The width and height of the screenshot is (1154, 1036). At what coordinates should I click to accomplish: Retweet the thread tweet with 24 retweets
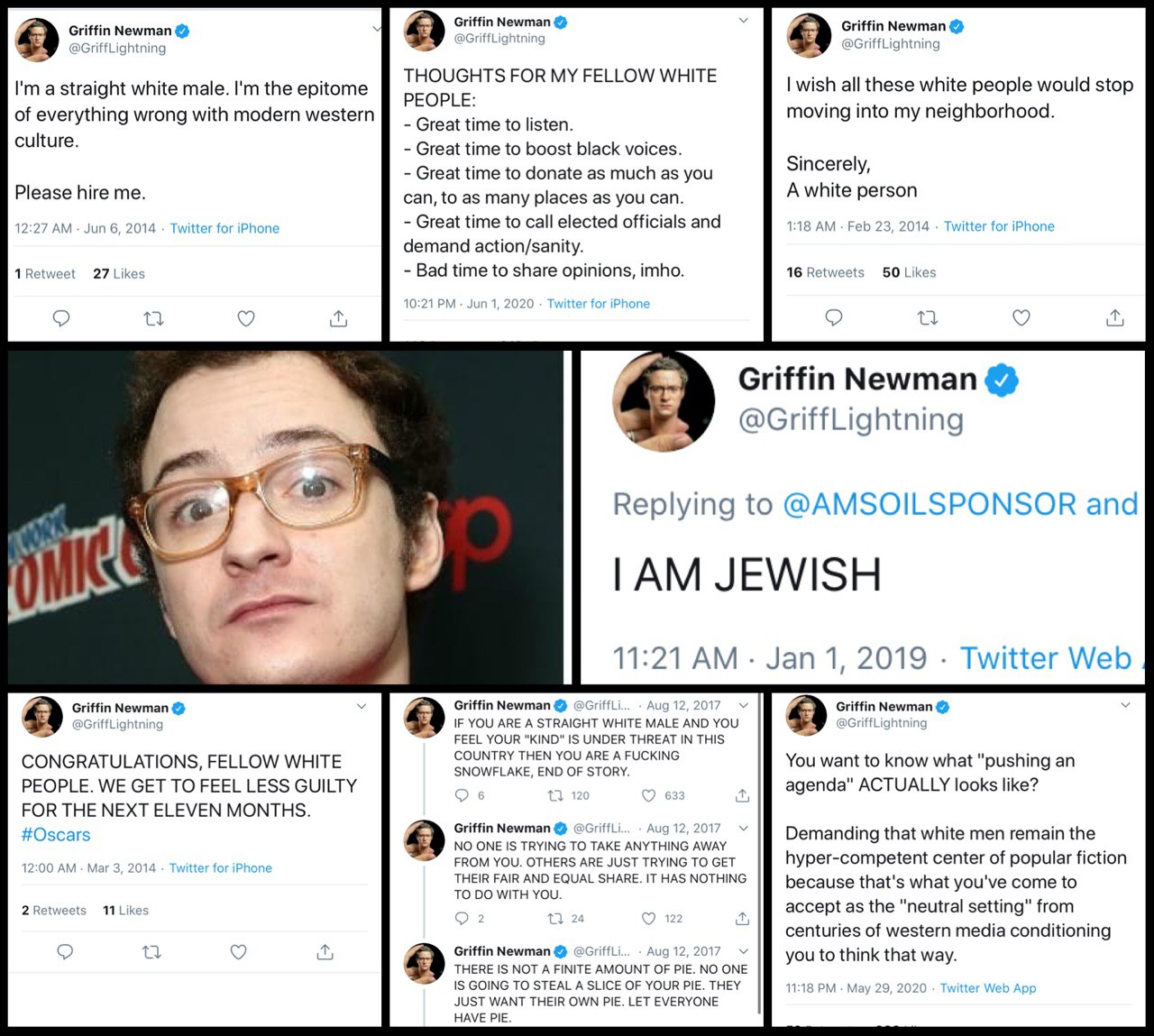[556, 918]
